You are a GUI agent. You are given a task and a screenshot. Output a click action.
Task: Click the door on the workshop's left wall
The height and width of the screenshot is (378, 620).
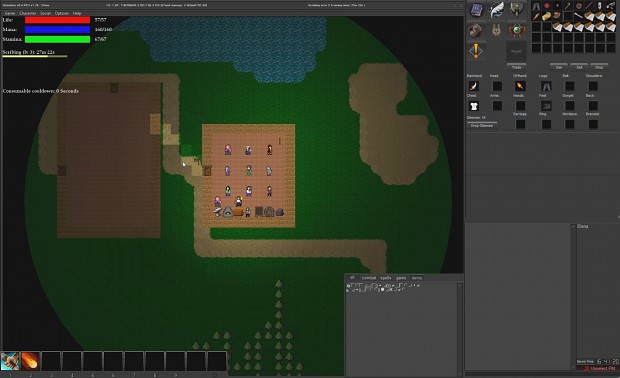[x=207, y=170]
